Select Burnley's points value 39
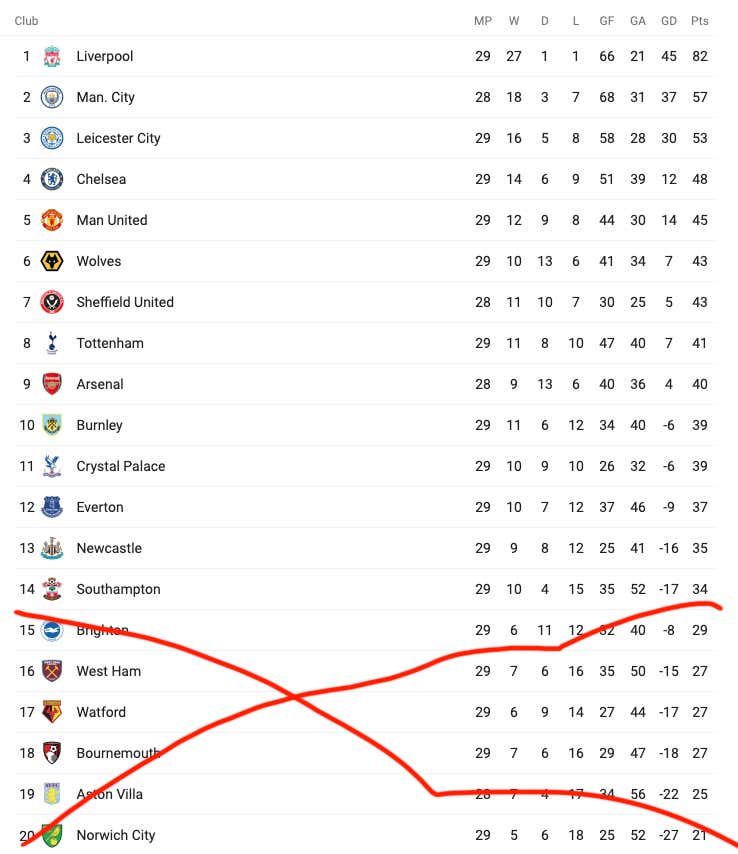 pyautogui.click(x=699, y=425)
